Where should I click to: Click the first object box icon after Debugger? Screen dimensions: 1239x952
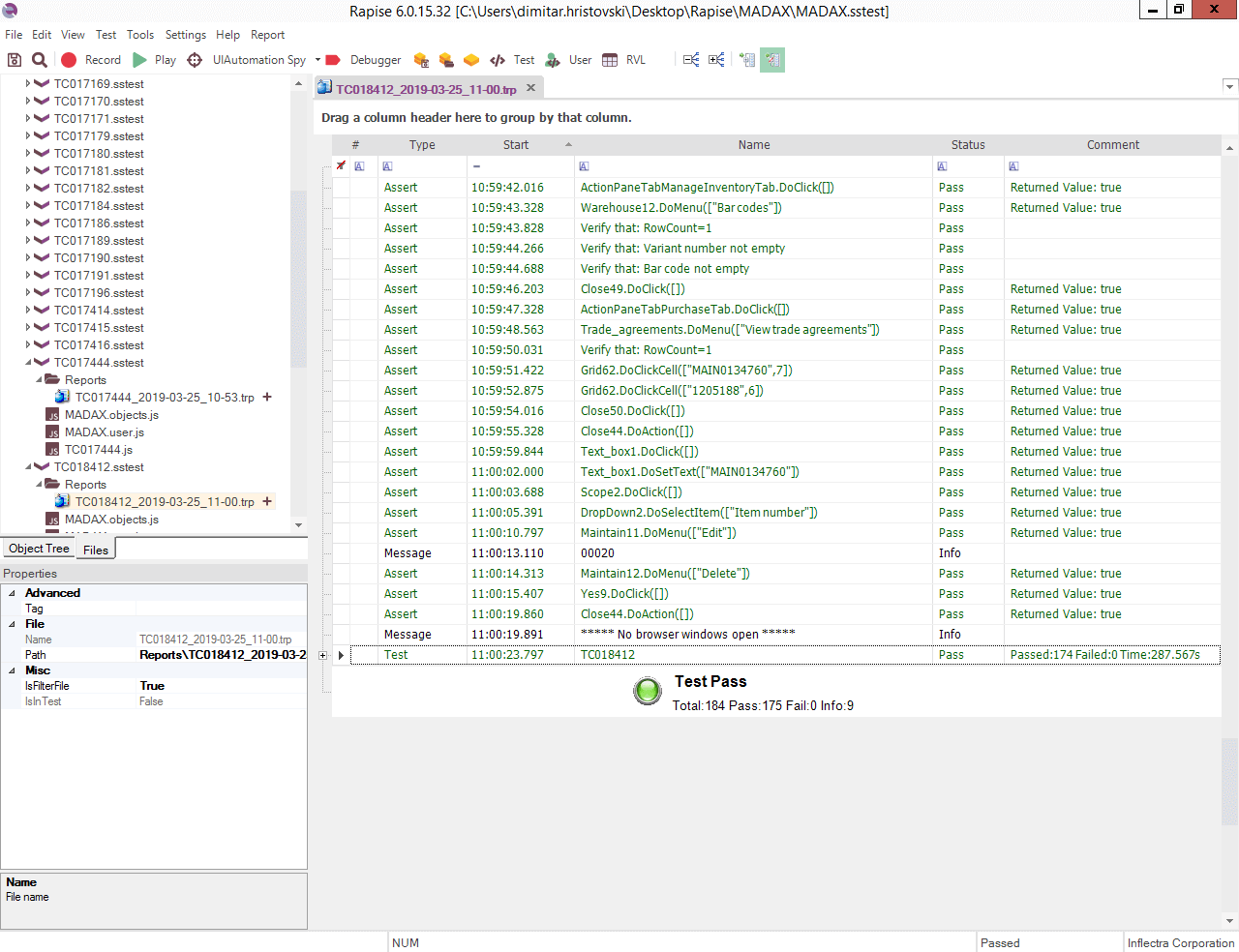coord(421,60)
